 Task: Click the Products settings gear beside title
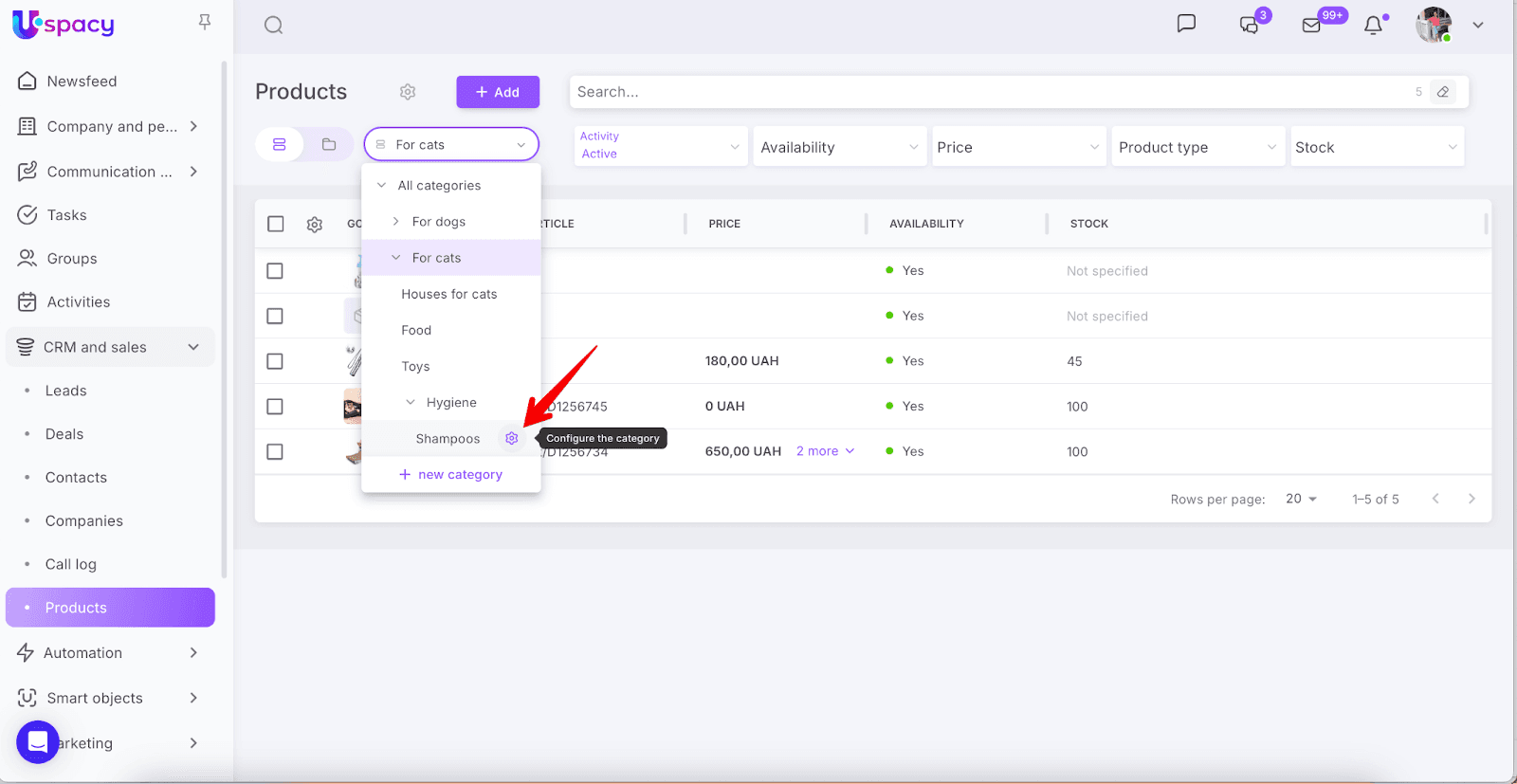(x=408, y=92)
